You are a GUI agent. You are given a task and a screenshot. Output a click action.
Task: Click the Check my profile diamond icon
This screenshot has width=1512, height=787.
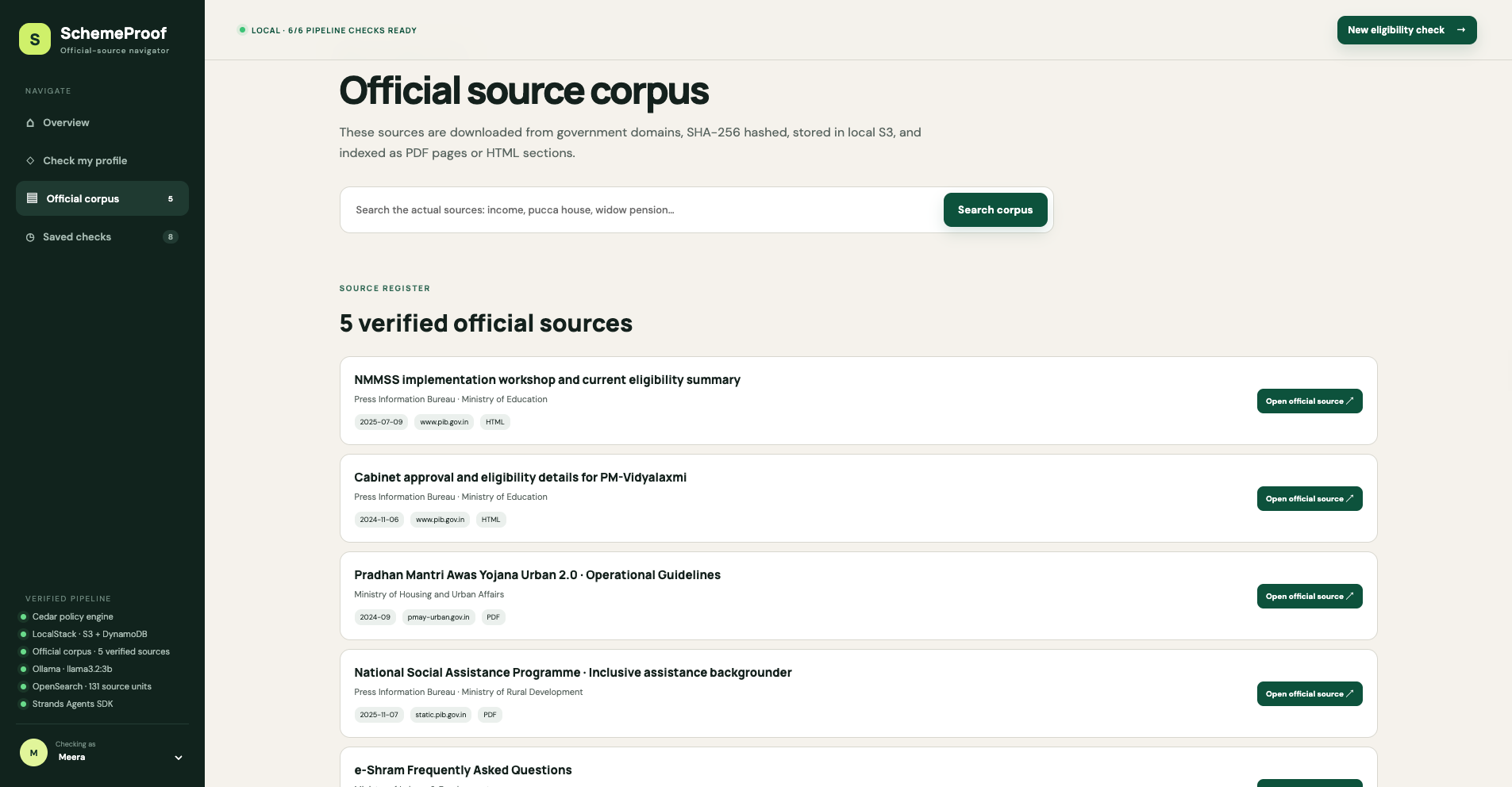(x=30, y=161)
